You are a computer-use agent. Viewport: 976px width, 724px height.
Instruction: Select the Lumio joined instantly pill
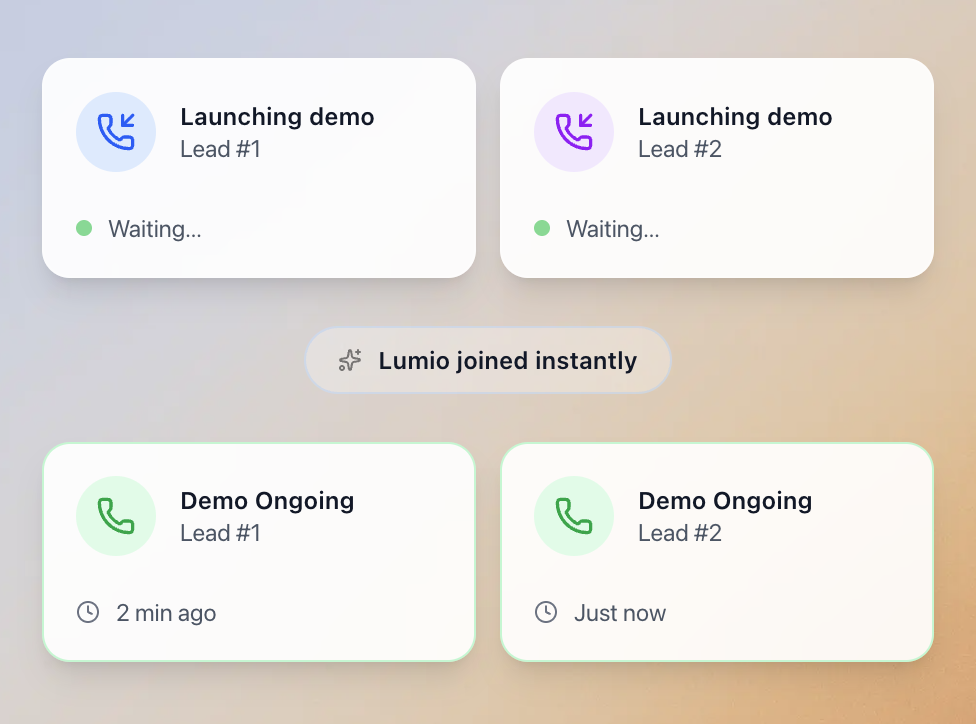[x=488, y=360]
